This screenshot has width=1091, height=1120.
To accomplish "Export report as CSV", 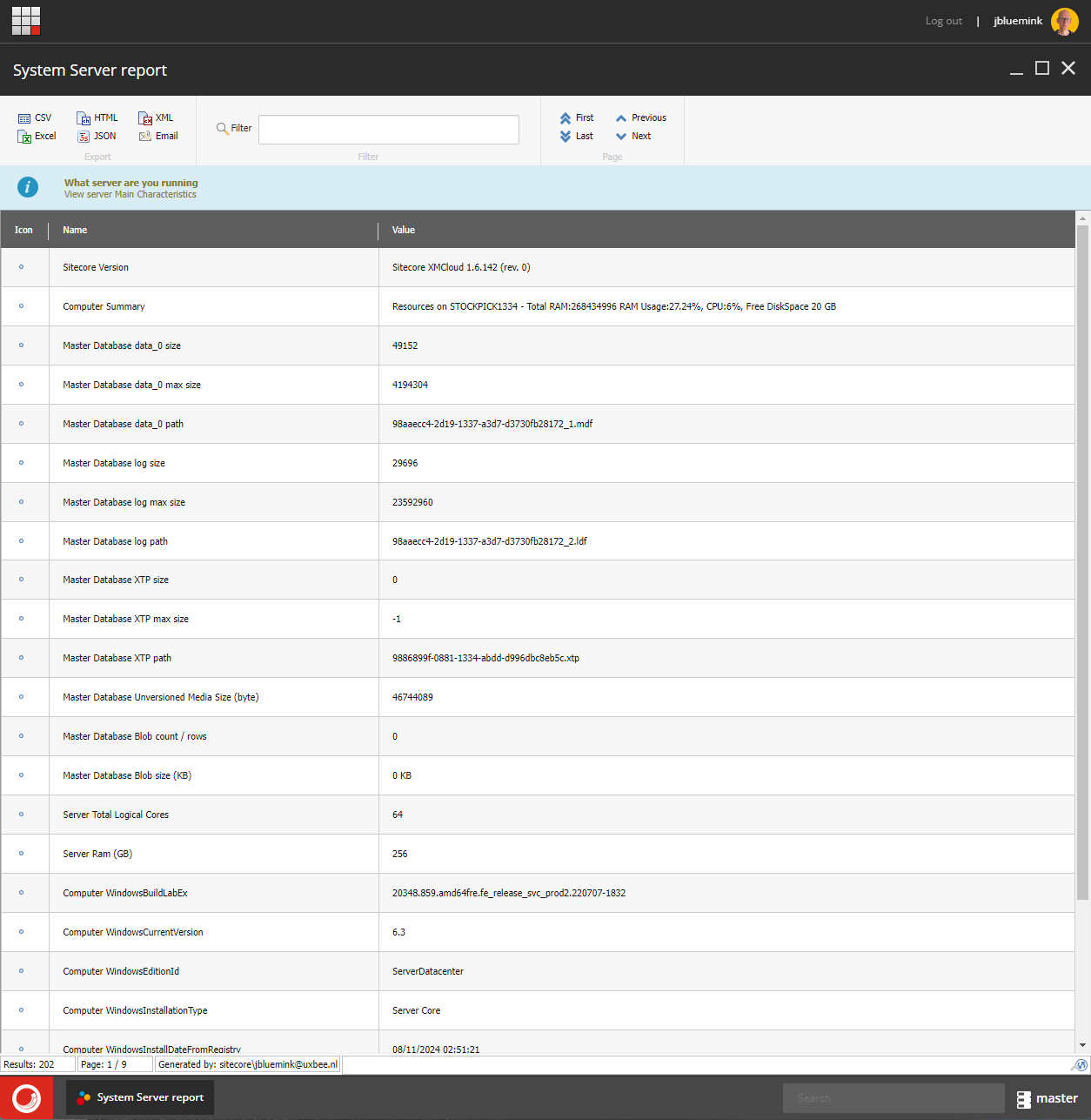I will [35, 117].
